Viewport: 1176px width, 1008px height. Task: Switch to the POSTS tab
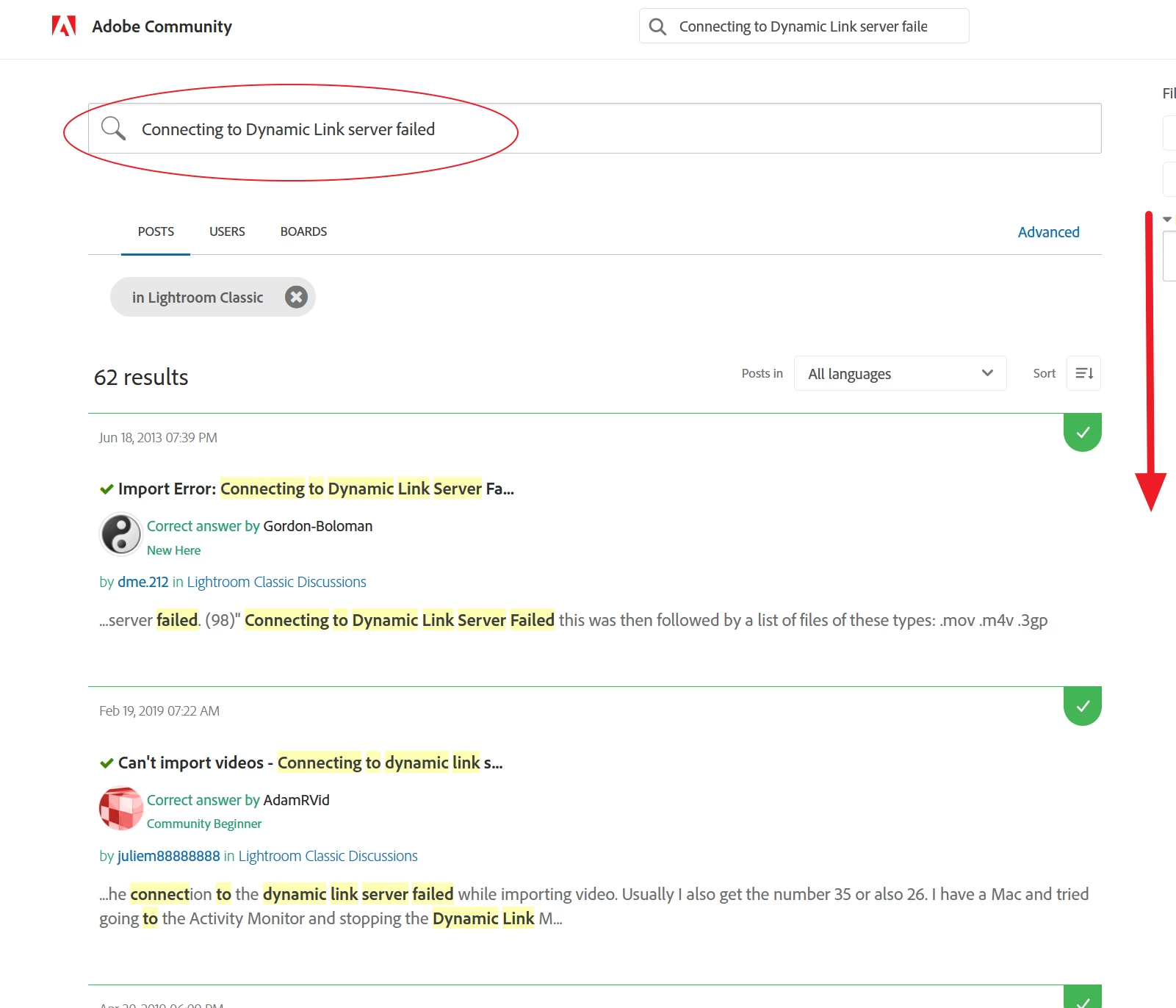[x=156, y=231]
